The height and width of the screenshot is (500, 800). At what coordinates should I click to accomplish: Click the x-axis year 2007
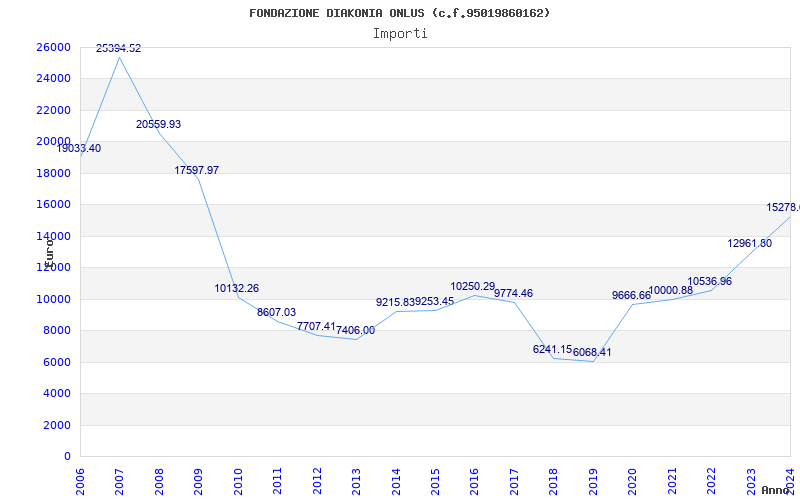[119, 481]
